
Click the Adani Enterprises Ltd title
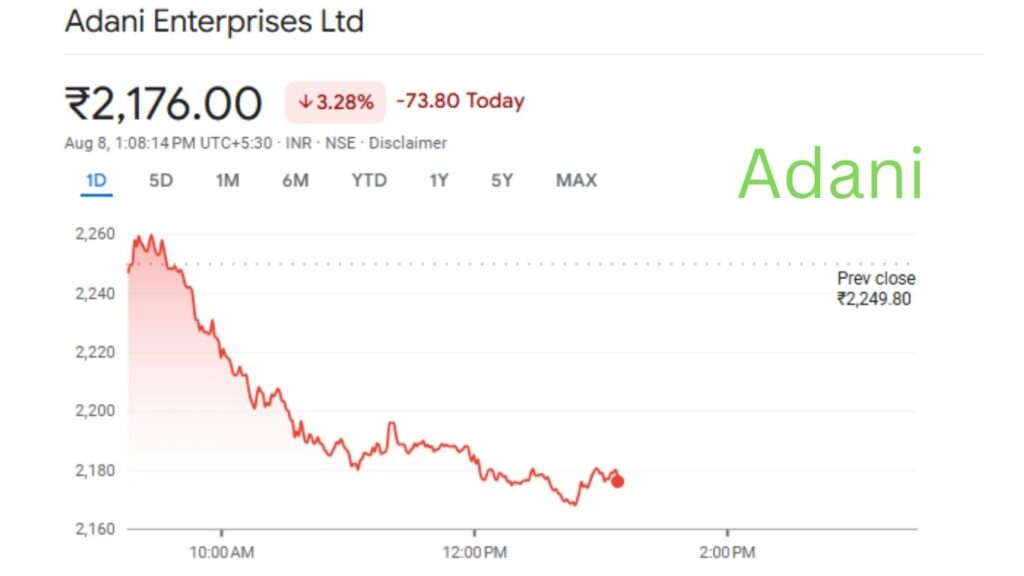[x=214, y=22]
